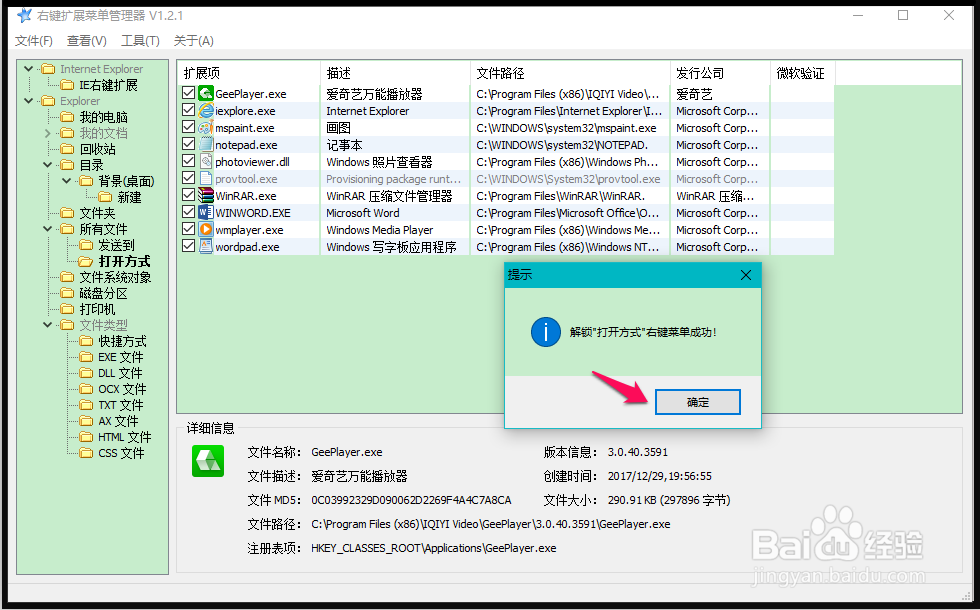Screen dimensions: 980x610
Task: Click the 微软验证 column header
Action: 803,73
